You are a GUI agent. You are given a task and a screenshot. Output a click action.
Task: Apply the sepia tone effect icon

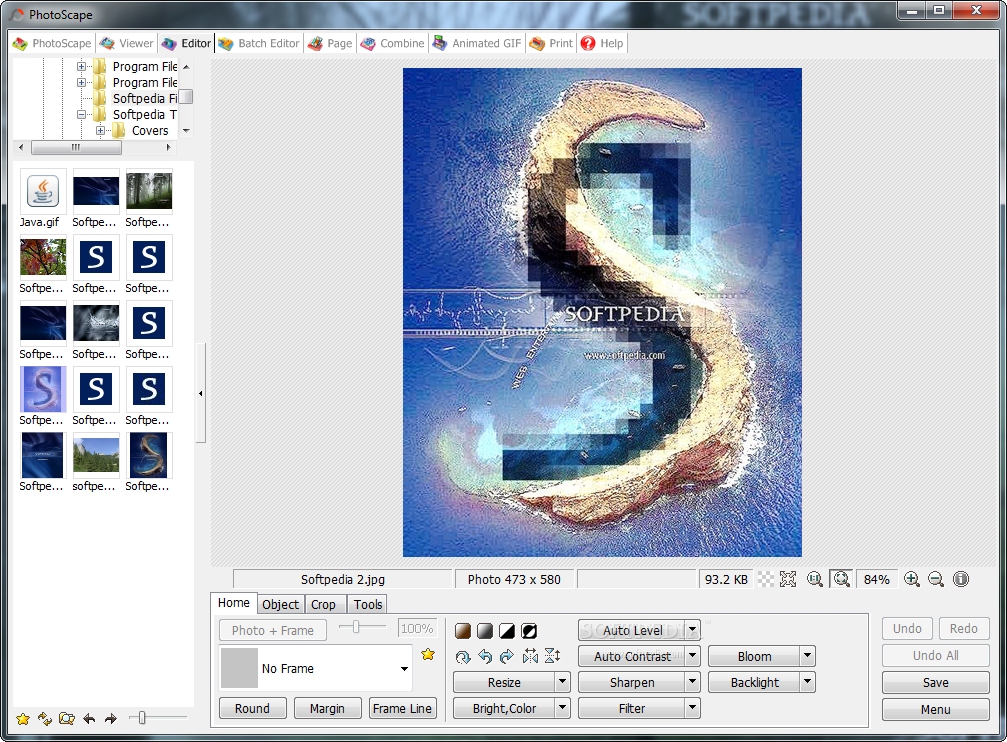click(462, 631)
